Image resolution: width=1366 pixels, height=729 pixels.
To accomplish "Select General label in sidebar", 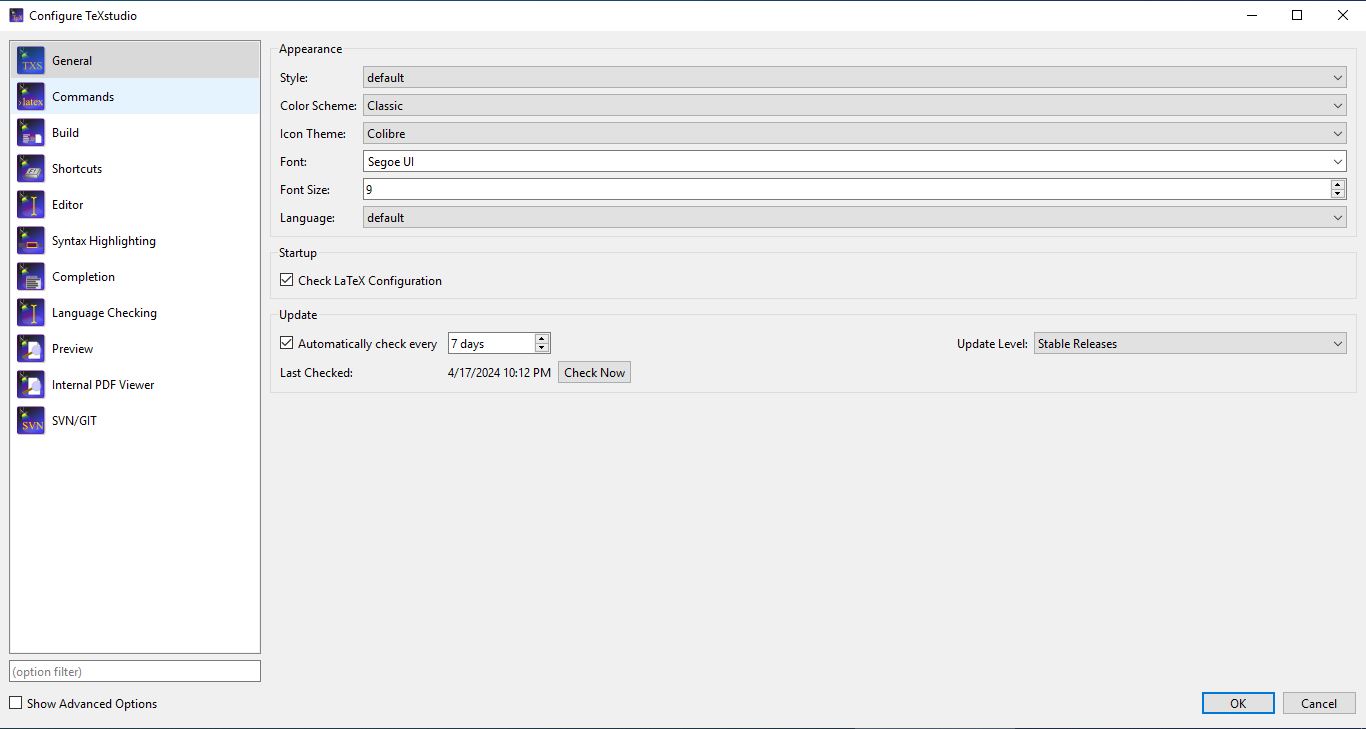I will coord(72,61).
